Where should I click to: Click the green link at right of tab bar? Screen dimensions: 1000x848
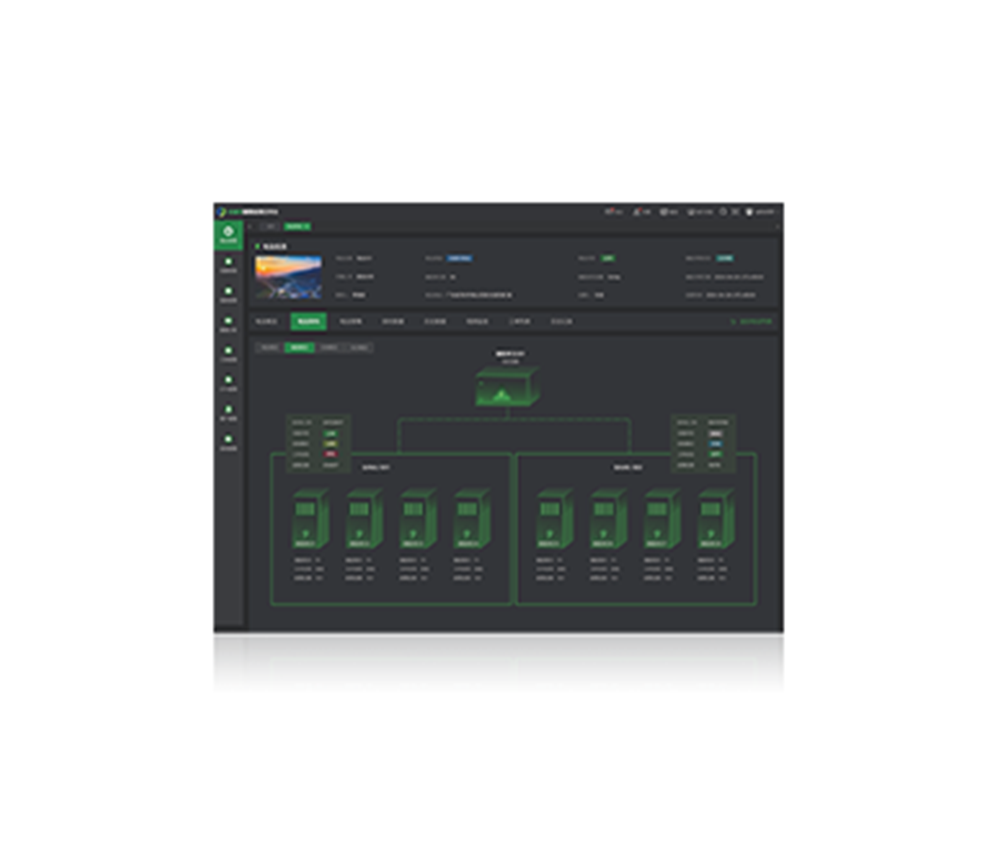pos(752,322)
